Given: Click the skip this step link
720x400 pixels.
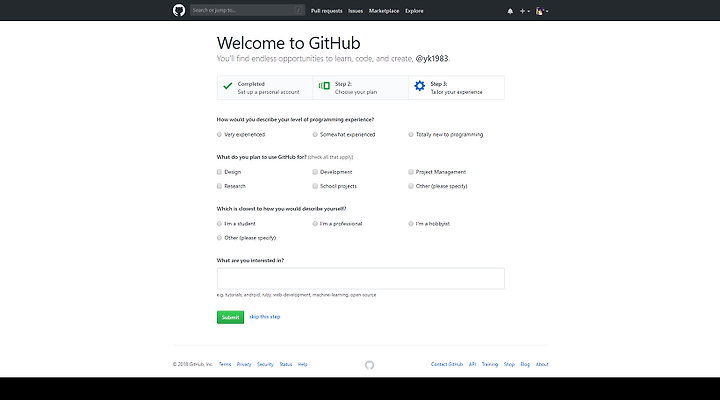Looking at the screenshot, I should click(x=264, y=317).
